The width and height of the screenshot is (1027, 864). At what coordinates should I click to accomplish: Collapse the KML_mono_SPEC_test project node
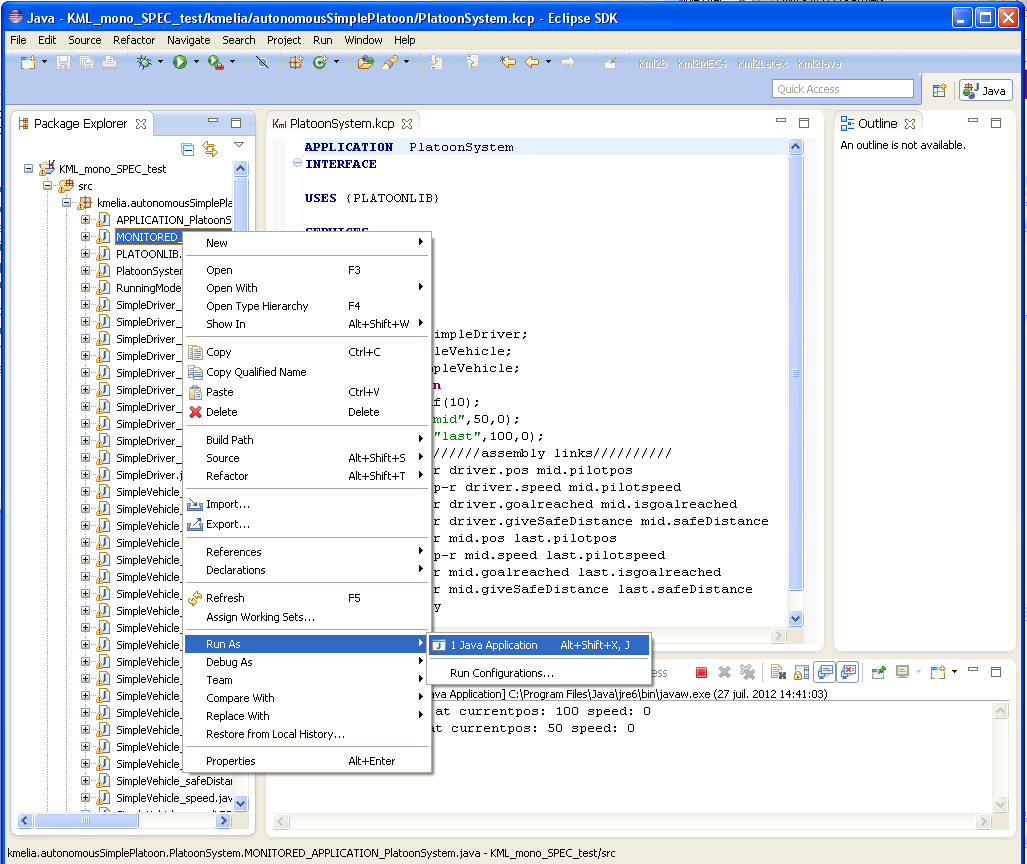pos(29,169)
